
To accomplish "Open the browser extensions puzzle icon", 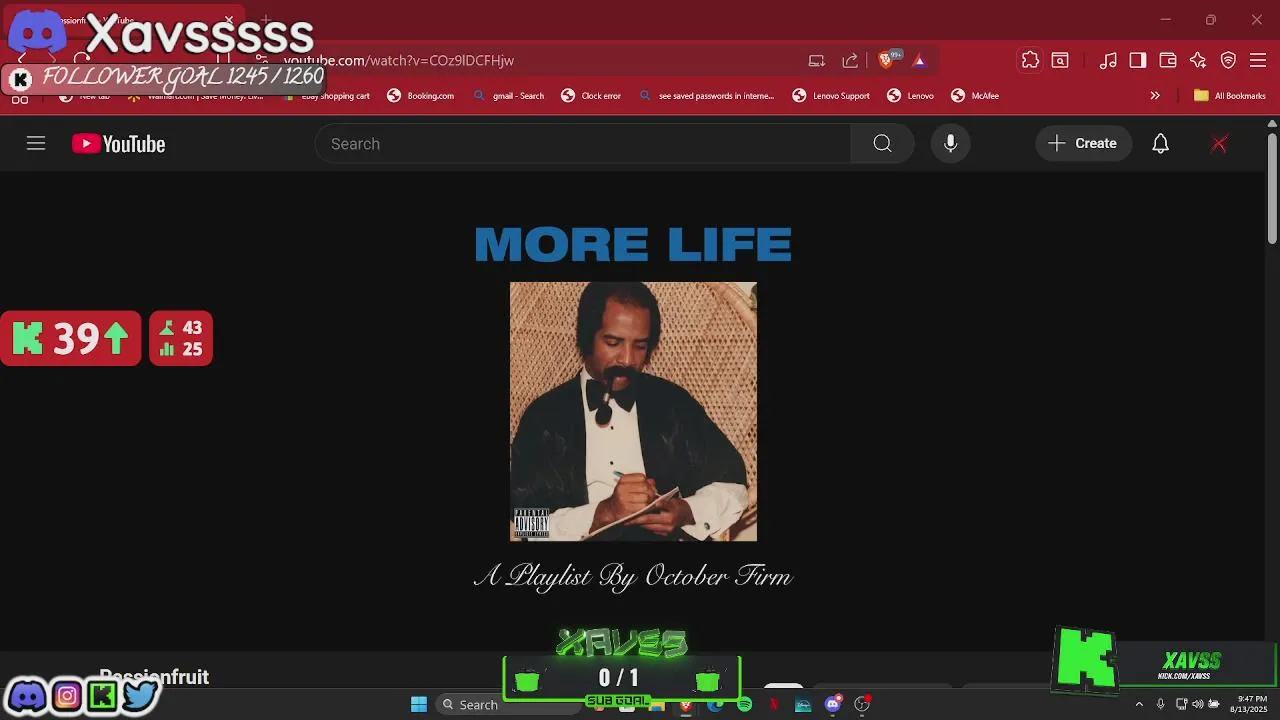I will click(1030, 61).
